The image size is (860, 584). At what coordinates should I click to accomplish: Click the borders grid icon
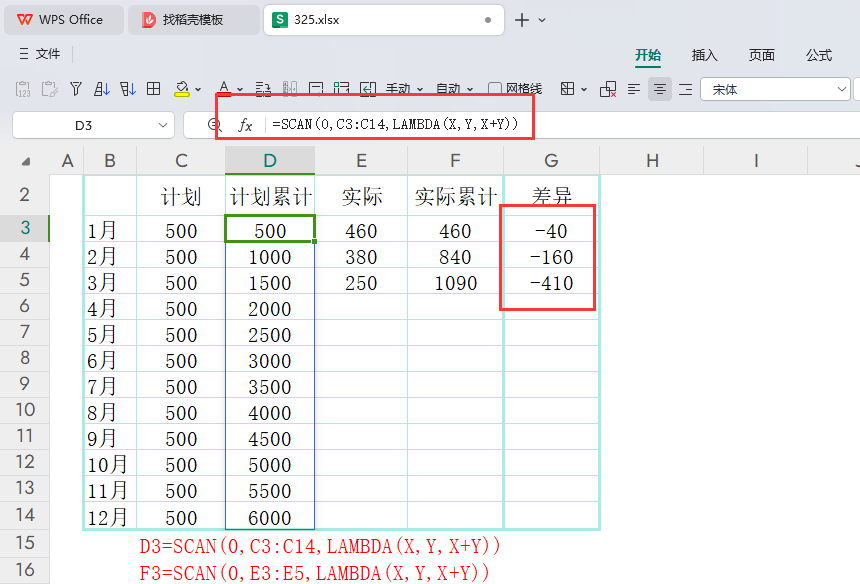pos(568,89)
